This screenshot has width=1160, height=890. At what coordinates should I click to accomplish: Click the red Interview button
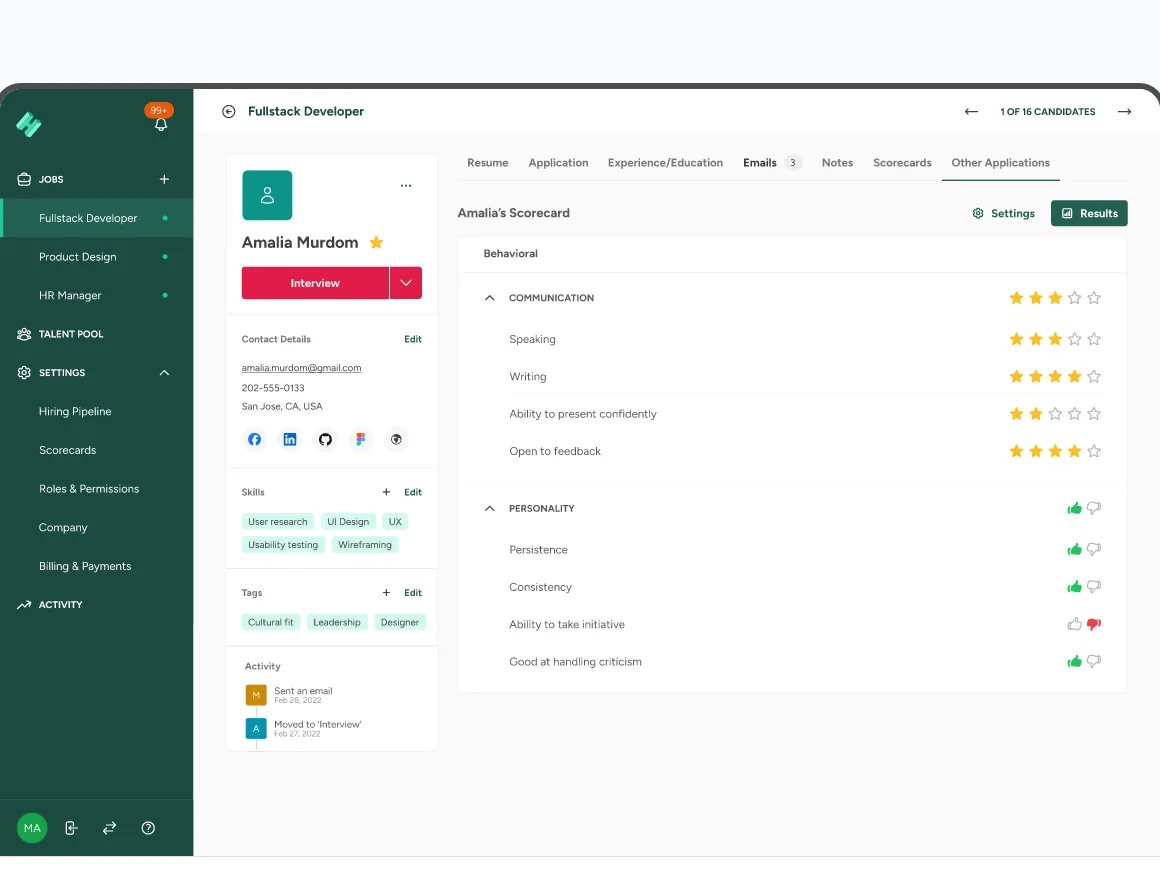click(315, 283)
